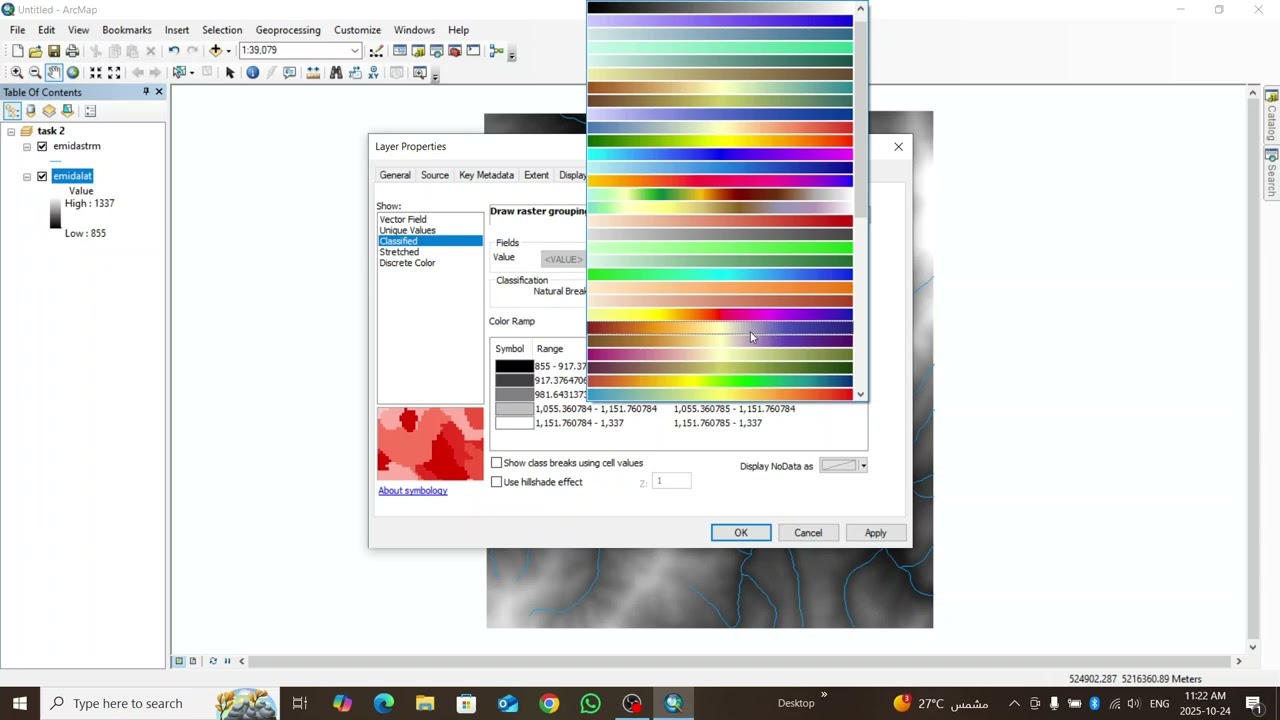Switch to the General tab
The height and width of the screenshot is (720, 1280).
click(395, 175)
